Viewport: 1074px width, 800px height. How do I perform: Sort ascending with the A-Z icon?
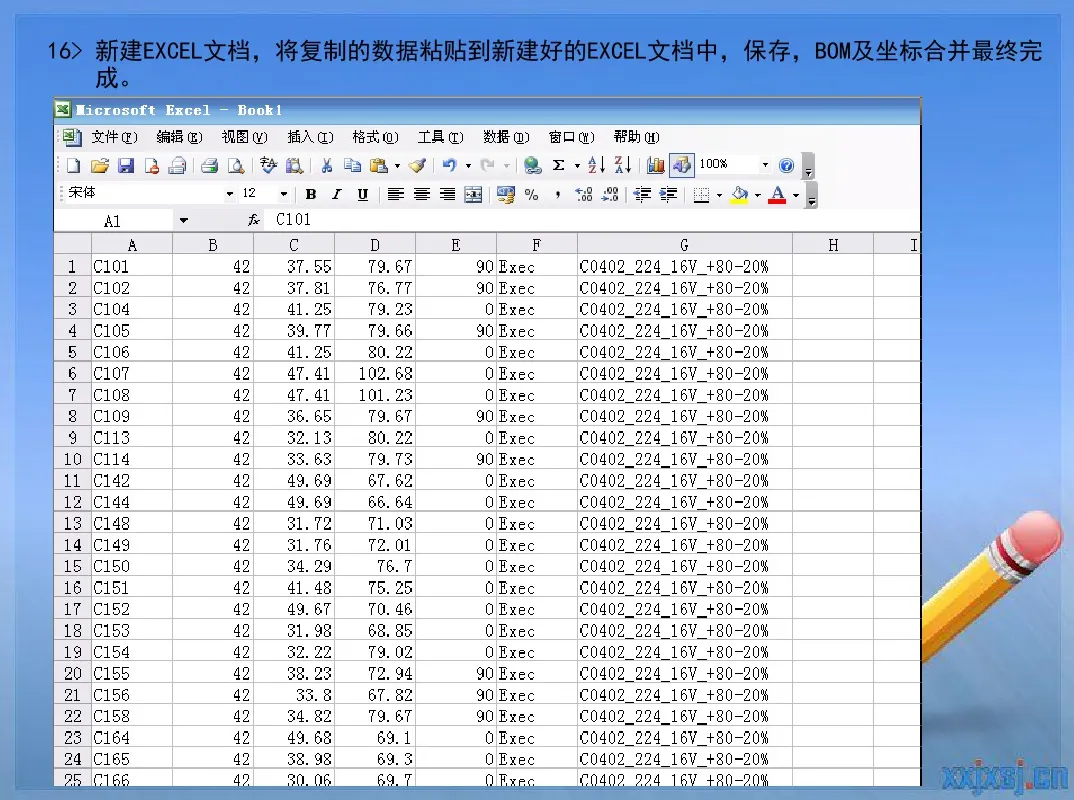click(597, 165)
